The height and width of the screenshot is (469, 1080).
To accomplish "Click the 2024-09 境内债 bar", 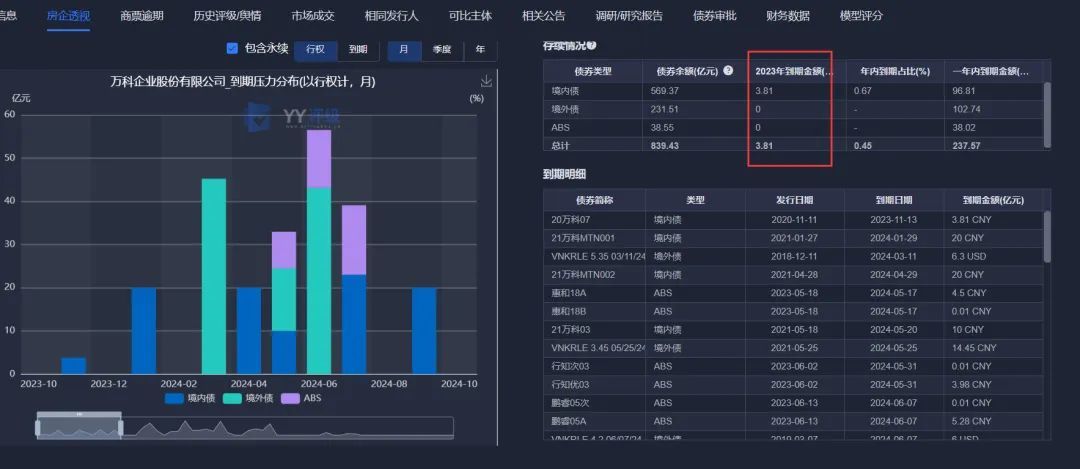I will click(424, 331).
